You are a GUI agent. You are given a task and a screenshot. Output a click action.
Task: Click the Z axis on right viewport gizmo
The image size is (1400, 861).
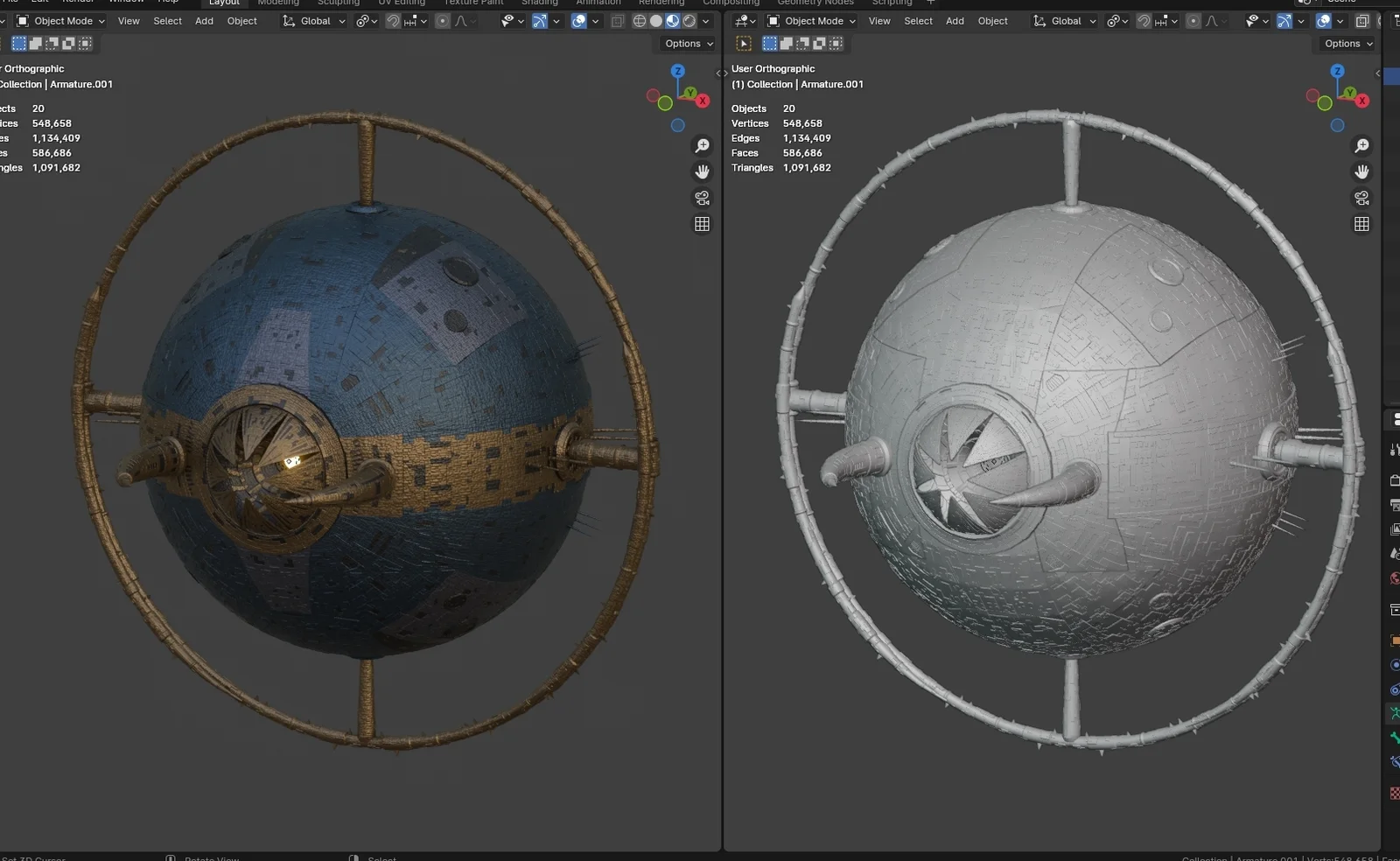coord(1337,71)
